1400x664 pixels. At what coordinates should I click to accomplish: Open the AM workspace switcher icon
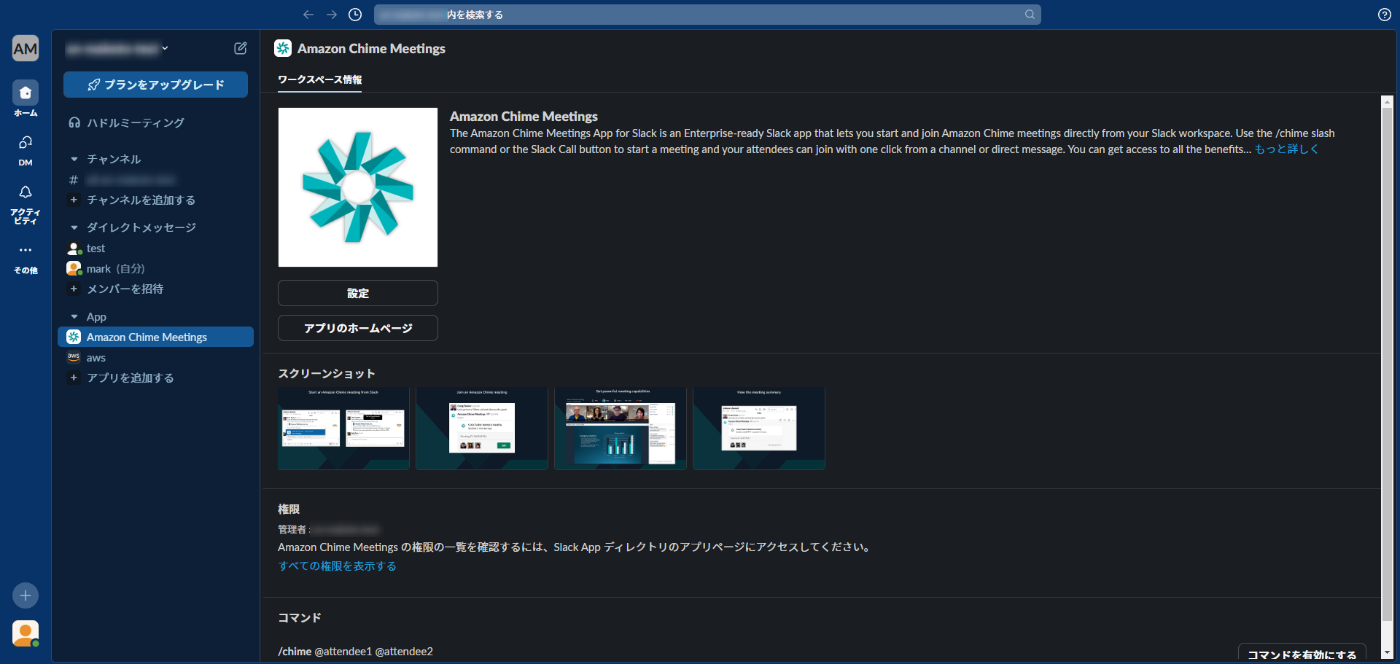25,48
